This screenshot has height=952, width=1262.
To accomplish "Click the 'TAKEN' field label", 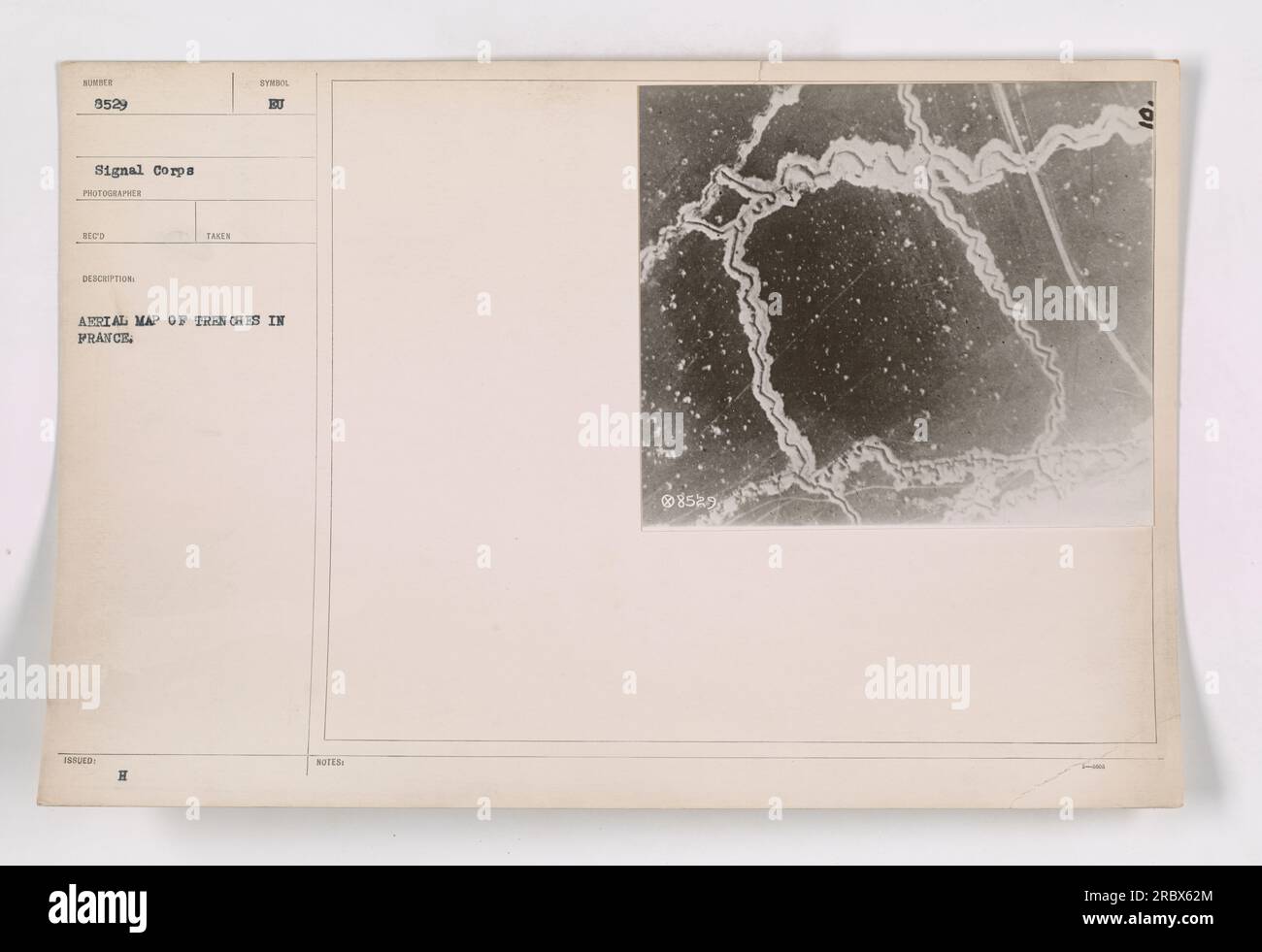I will point(218,235).
